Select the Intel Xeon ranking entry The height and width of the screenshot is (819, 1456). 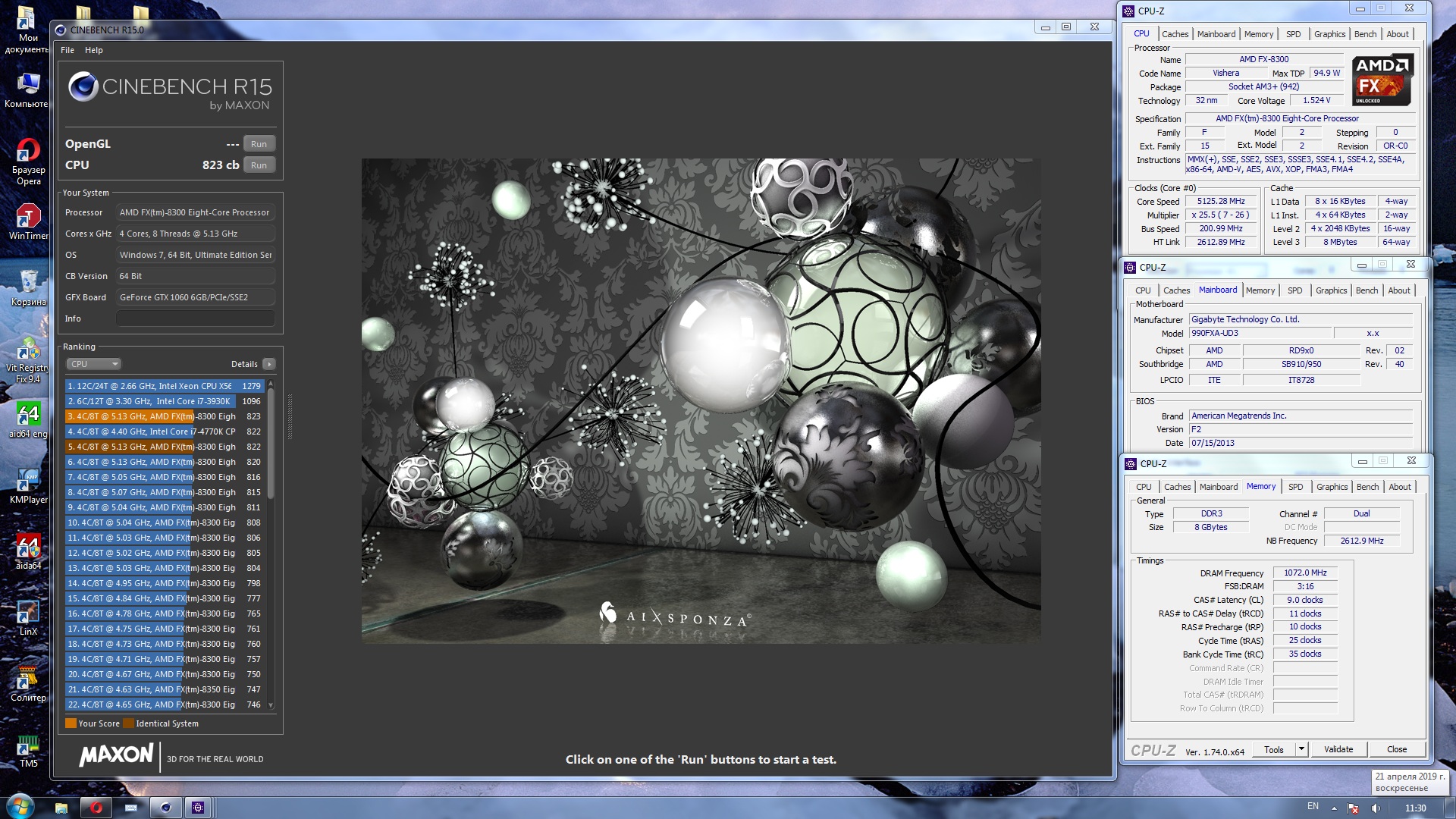click(x=163, y=386)
